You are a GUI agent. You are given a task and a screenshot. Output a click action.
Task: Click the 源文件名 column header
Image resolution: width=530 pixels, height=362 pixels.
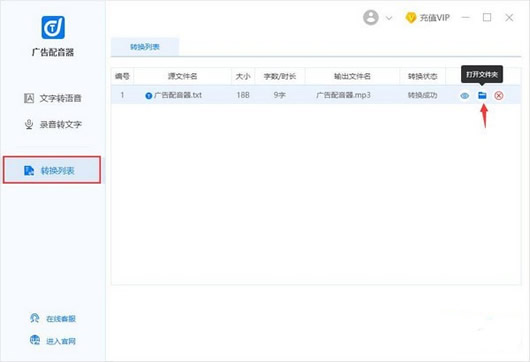(x=183, y=76)
